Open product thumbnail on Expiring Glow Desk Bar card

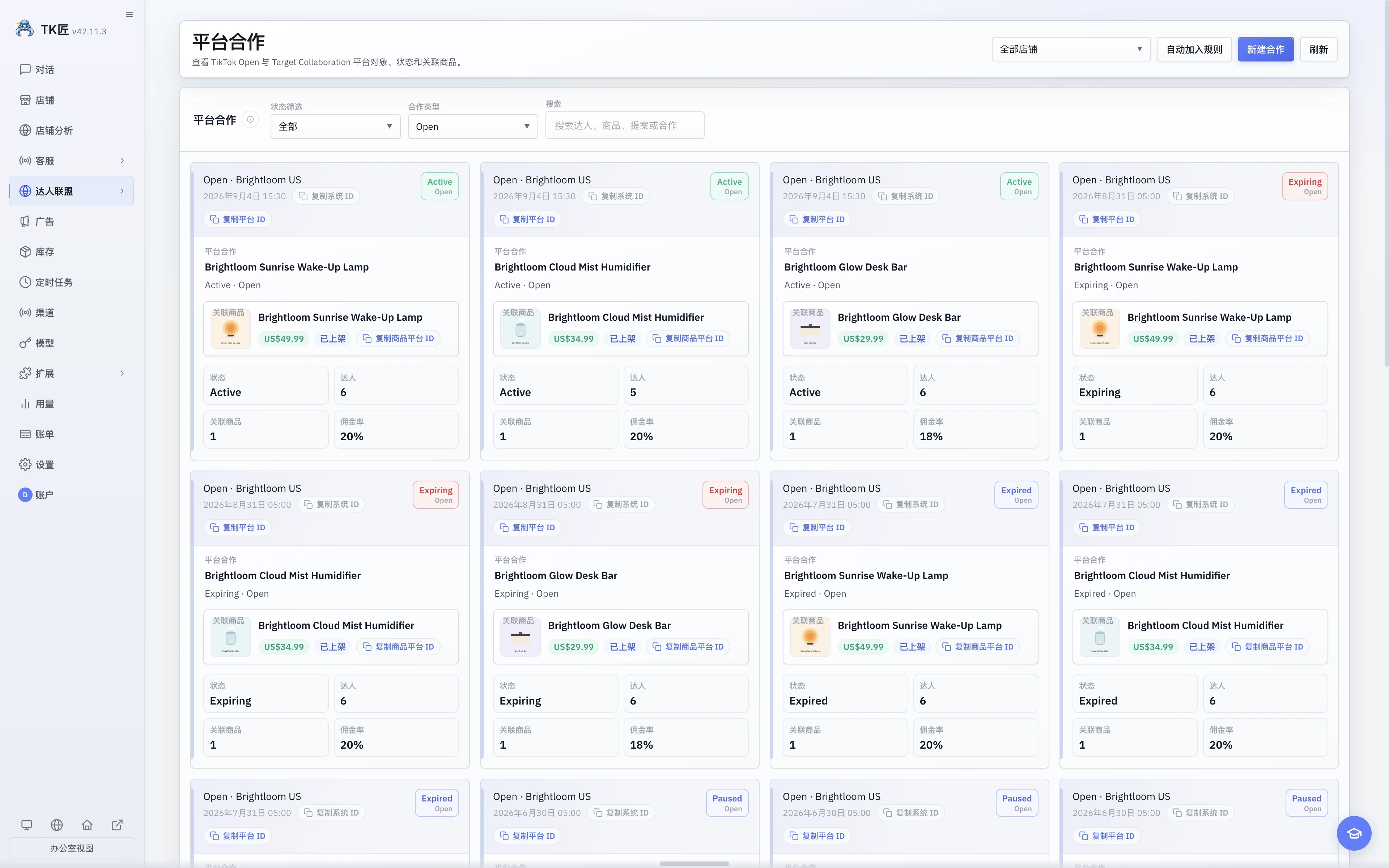[521, 637]
